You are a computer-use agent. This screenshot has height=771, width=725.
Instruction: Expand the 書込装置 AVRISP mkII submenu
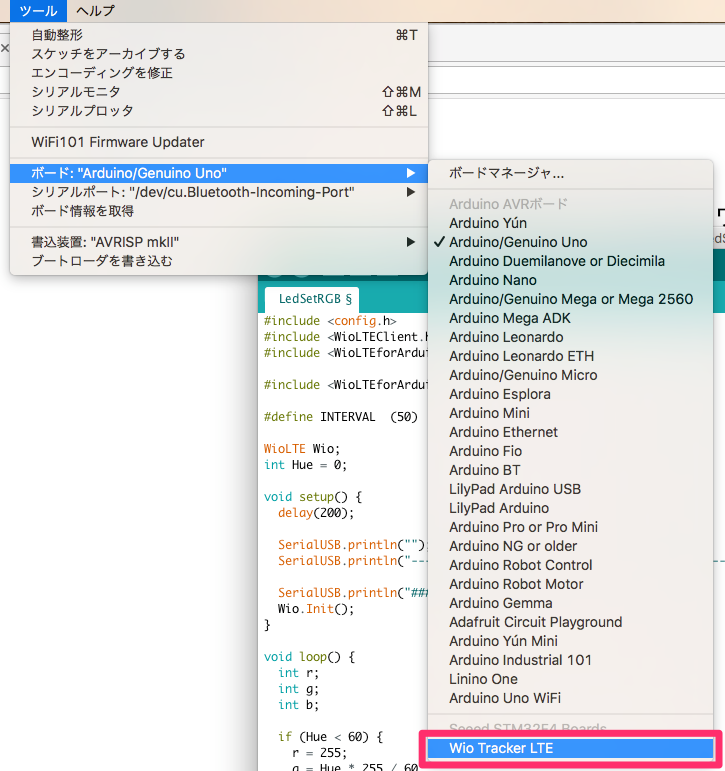[410, 242]
